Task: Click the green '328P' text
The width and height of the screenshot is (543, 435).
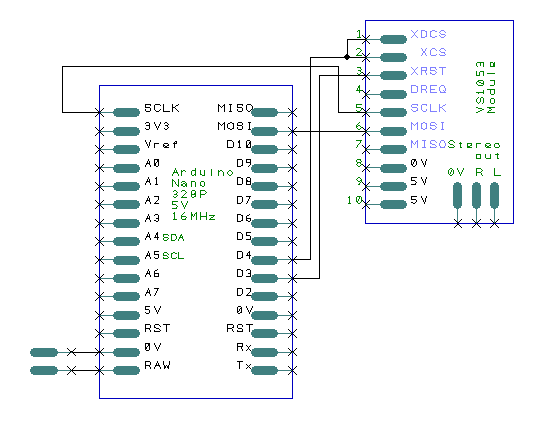Action: click(189, 194)
